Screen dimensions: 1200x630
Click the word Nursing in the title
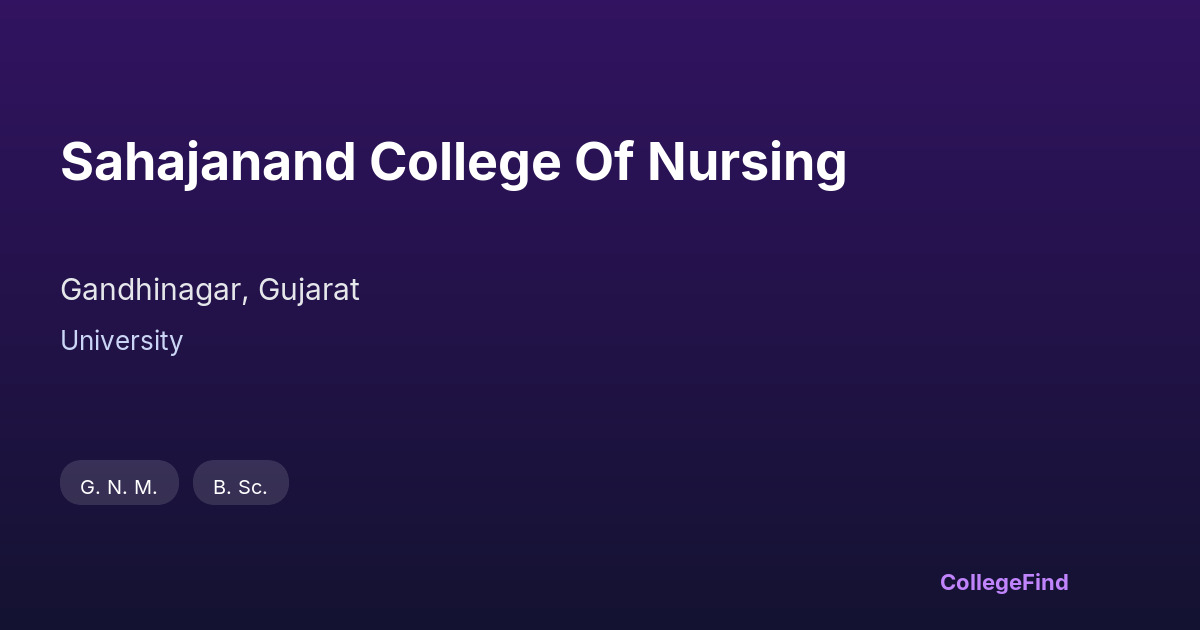point(746,162)
